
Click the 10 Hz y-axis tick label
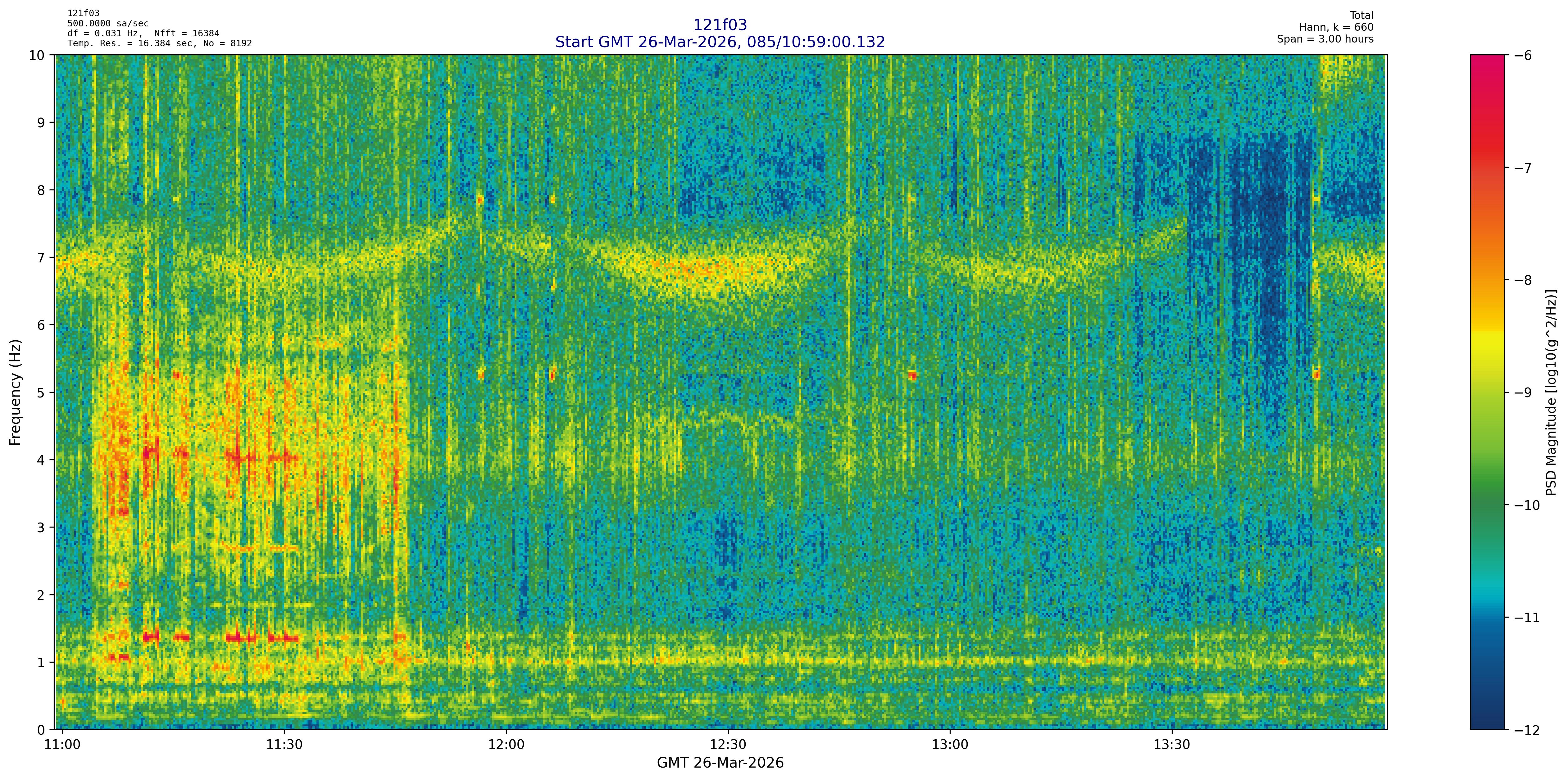pos(37,55)
